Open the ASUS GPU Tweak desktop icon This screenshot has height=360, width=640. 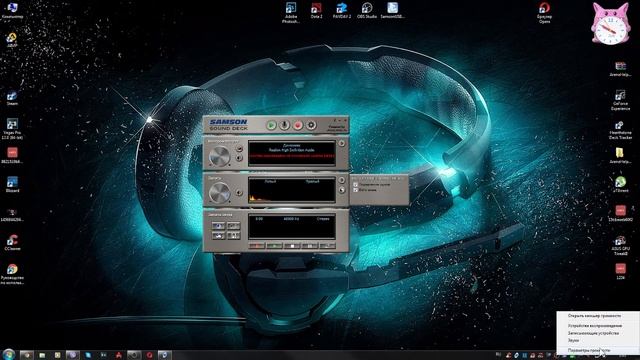(620, 245)
